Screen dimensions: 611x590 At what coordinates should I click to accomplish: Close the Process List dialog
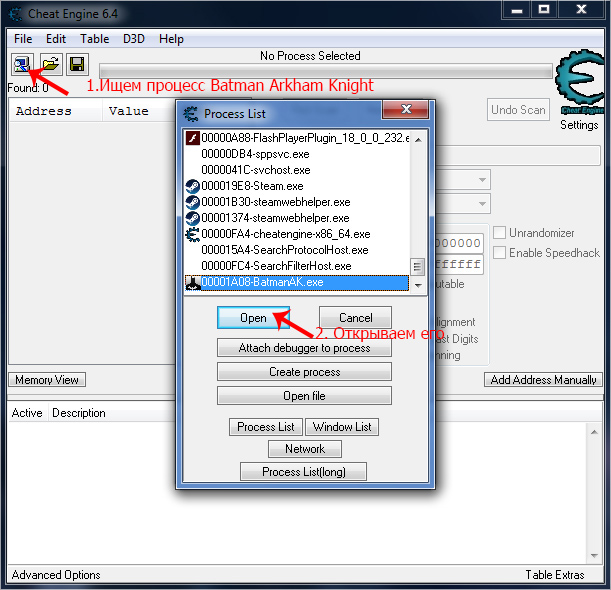(x=406, y=109)
